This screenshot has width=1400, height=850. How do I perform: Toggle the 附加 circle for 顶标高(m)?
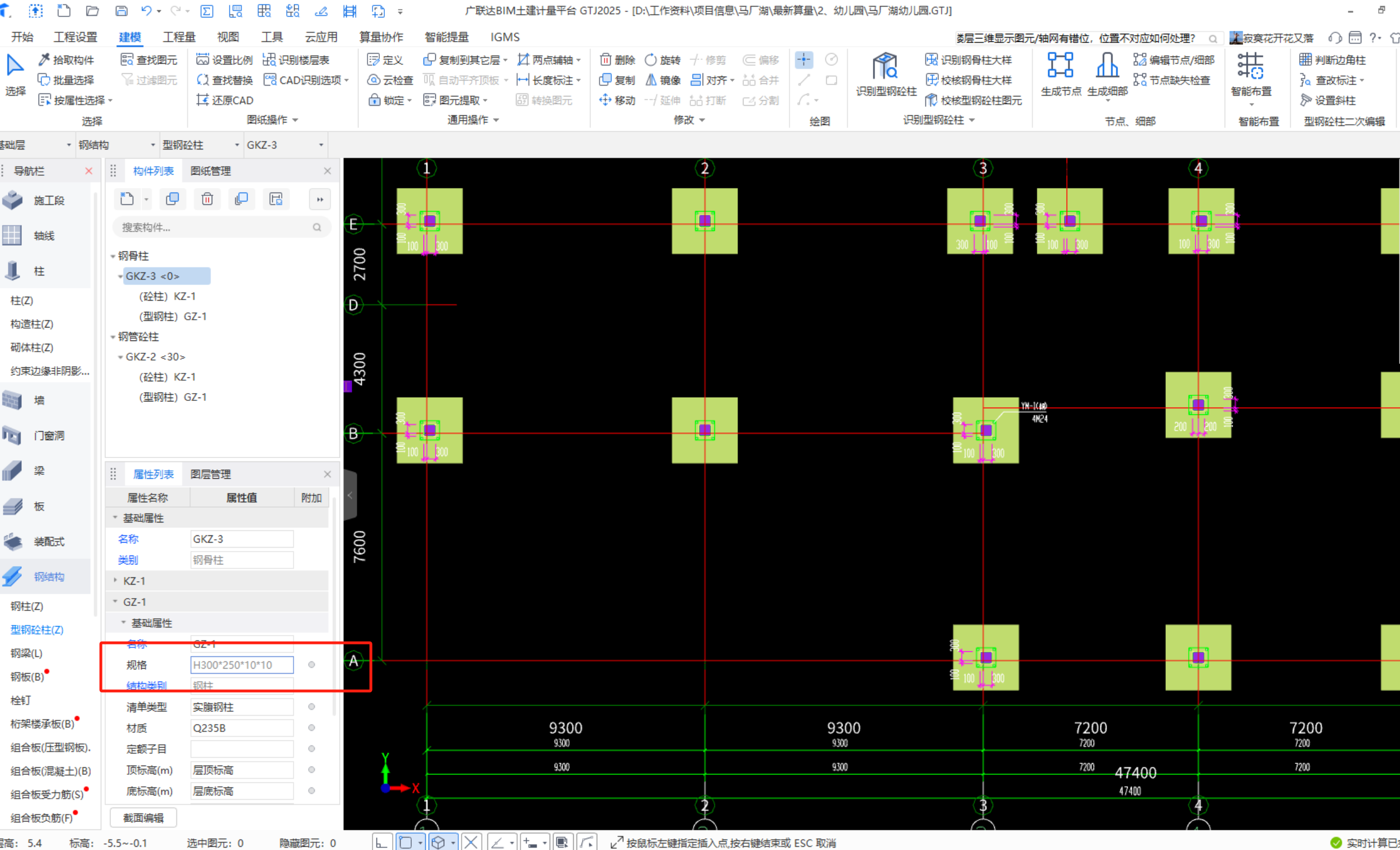pyautogui.click(x=311, y=769)
